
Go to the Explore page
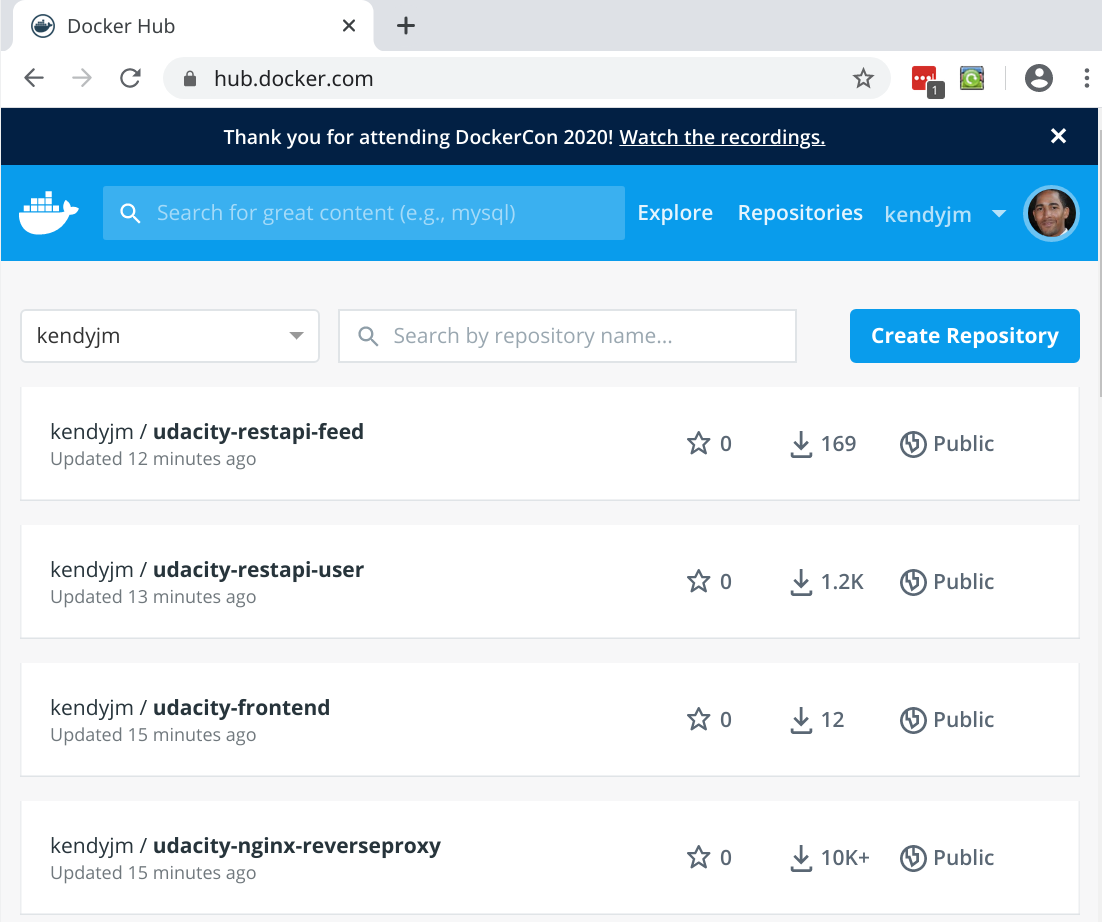click(x=675, y=213)
